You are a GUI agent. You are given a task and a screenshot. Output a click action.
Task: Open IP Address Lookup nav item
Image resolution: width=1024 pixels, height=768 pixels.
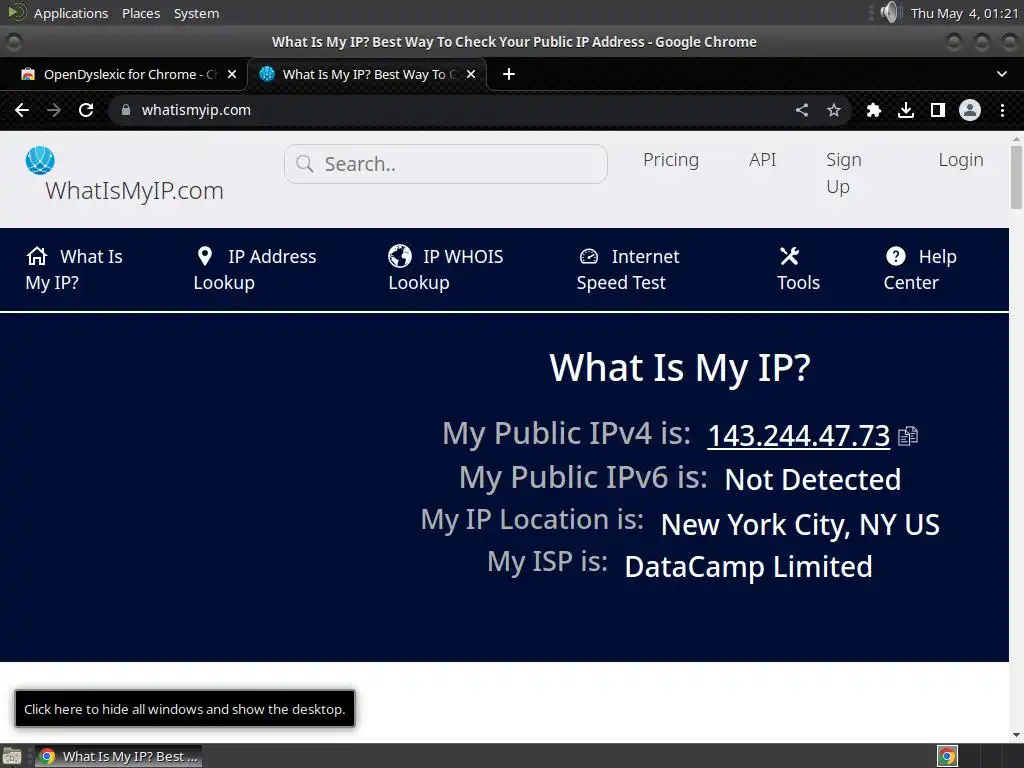pos(255,269)
